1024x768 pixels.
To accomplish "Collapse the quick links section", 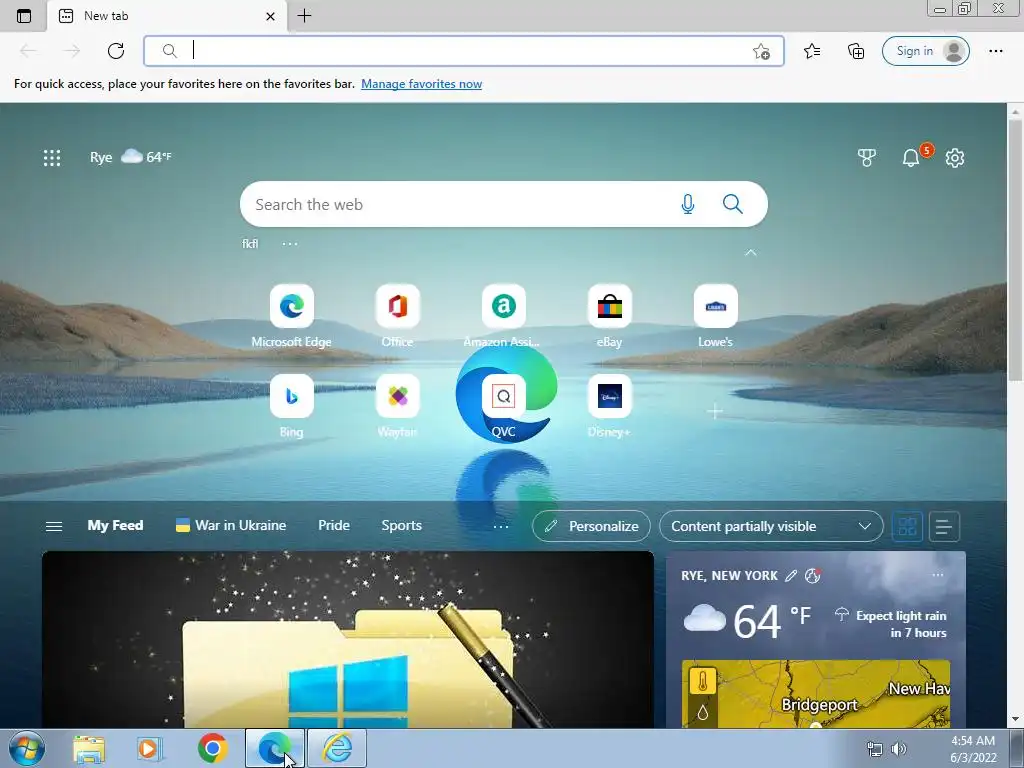I will [x=750, y=253].
